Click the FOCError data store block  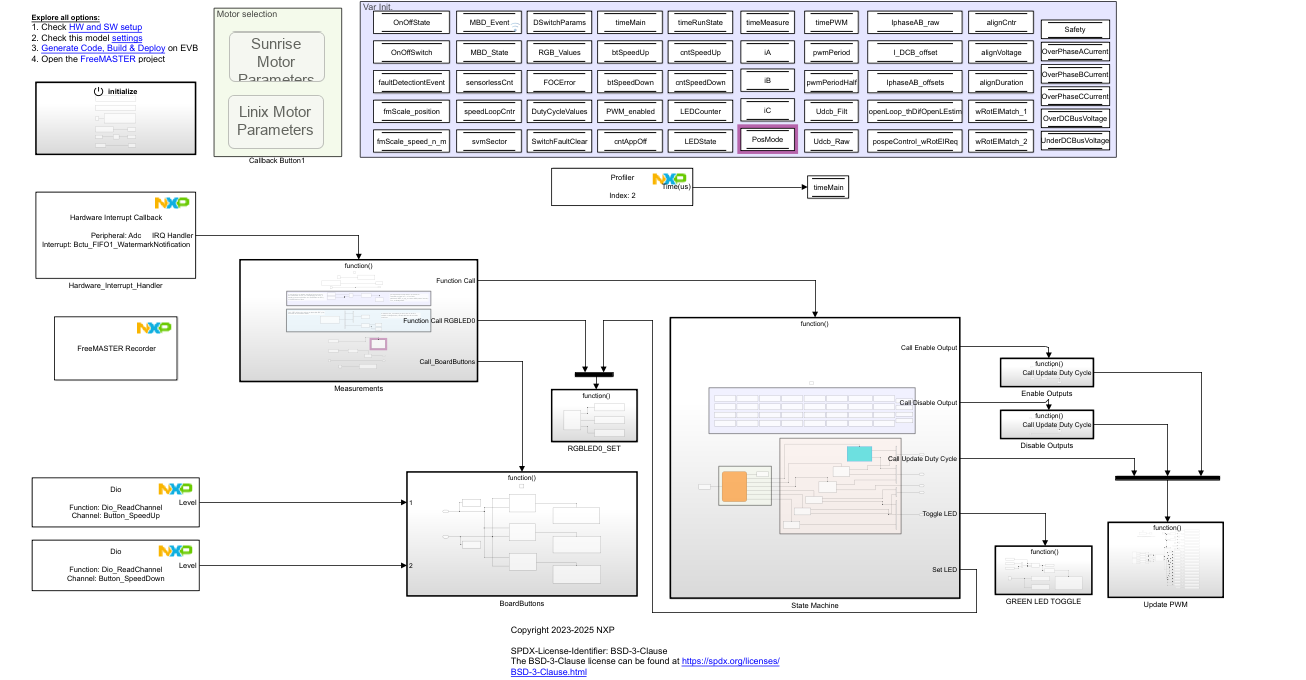pyautogui.click(x=560, y=82)
